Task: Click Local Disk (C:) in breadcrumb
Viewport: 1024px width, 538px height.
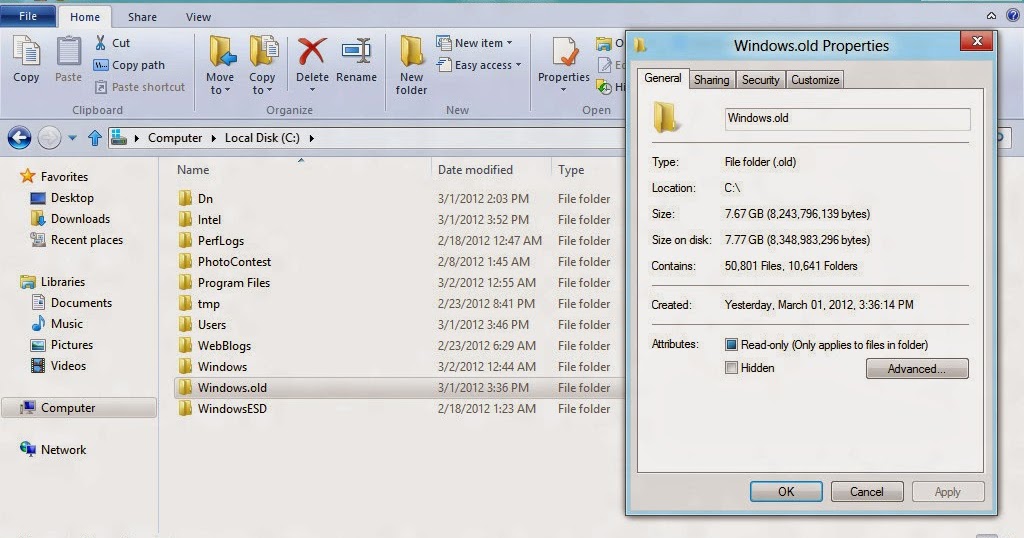Action: [262, 138]
